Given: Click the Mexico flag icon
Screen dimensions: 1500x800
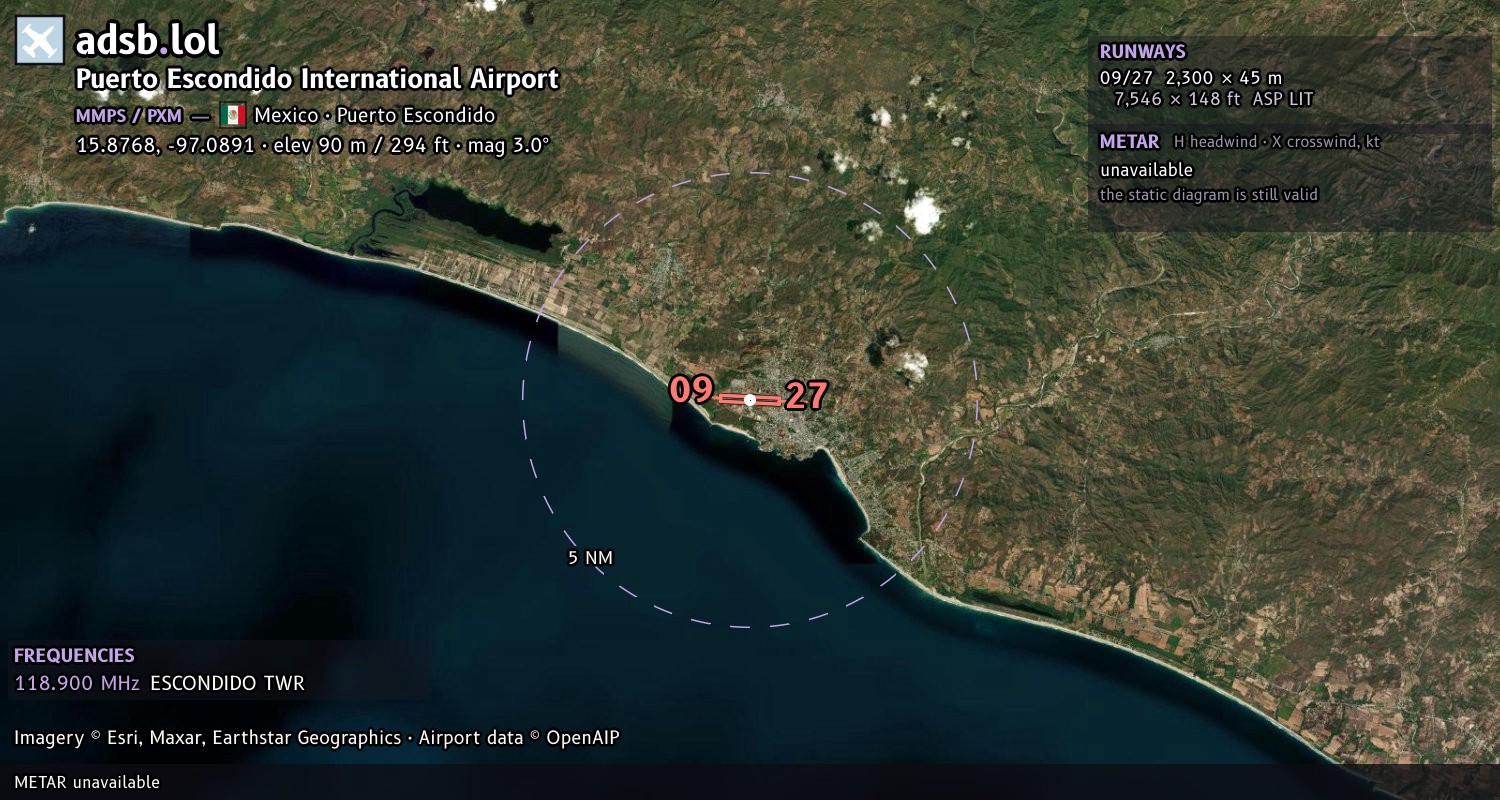Looking at the screenshot, I should pos(233,114).
